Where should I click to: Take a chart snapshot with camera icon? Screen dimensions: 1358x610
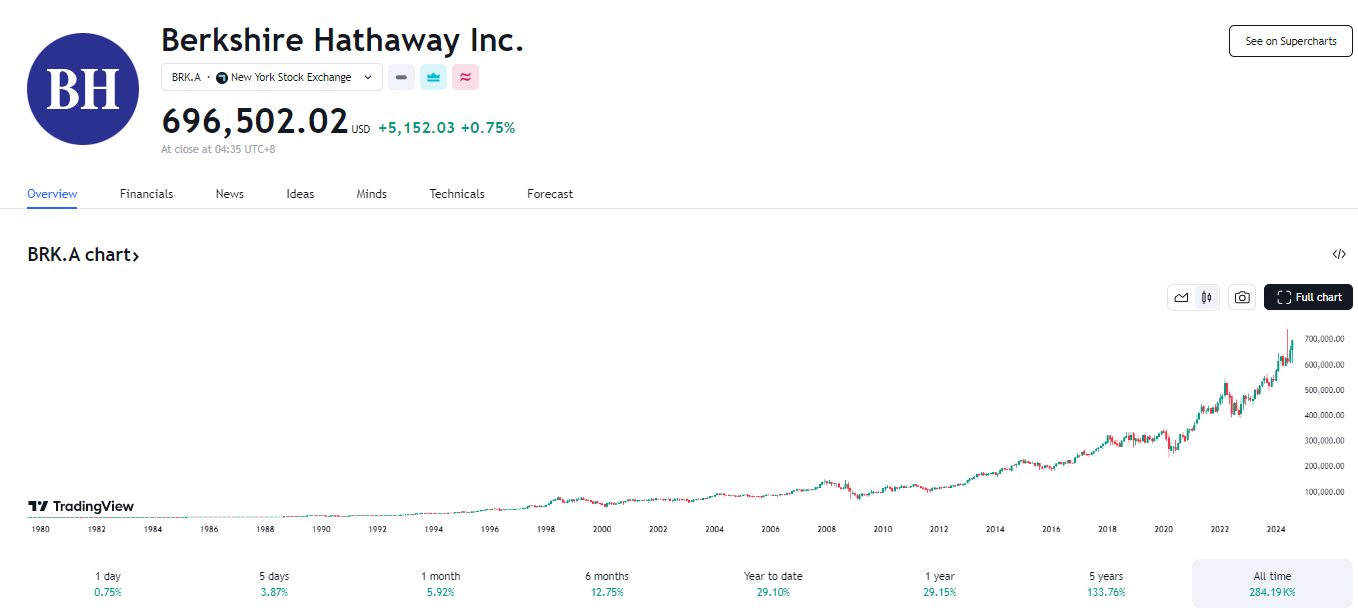point(1241,297)
